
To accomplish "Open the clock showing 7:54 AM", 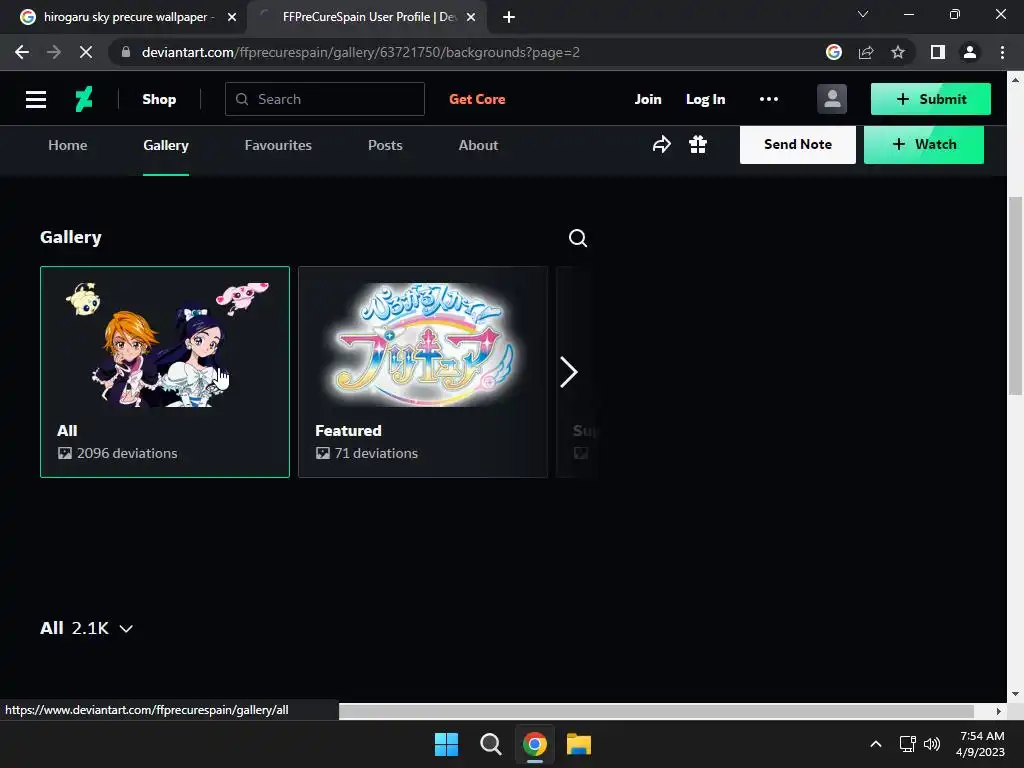I will point(980,744).
